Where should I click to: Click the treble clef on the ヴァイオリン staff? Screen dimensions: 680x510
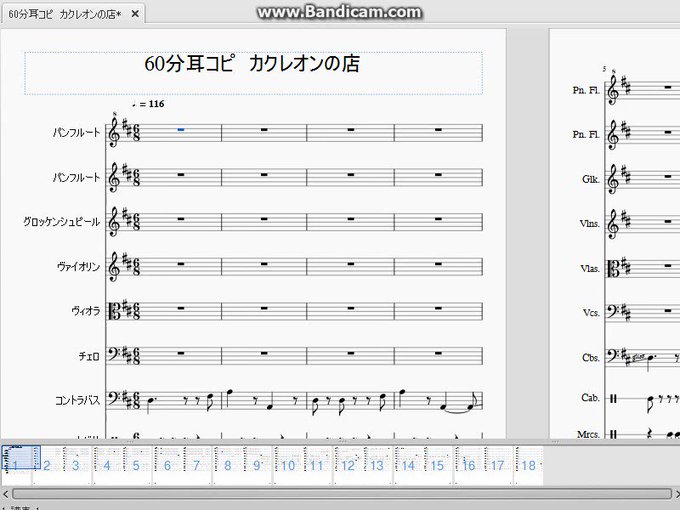coord(114,267)
